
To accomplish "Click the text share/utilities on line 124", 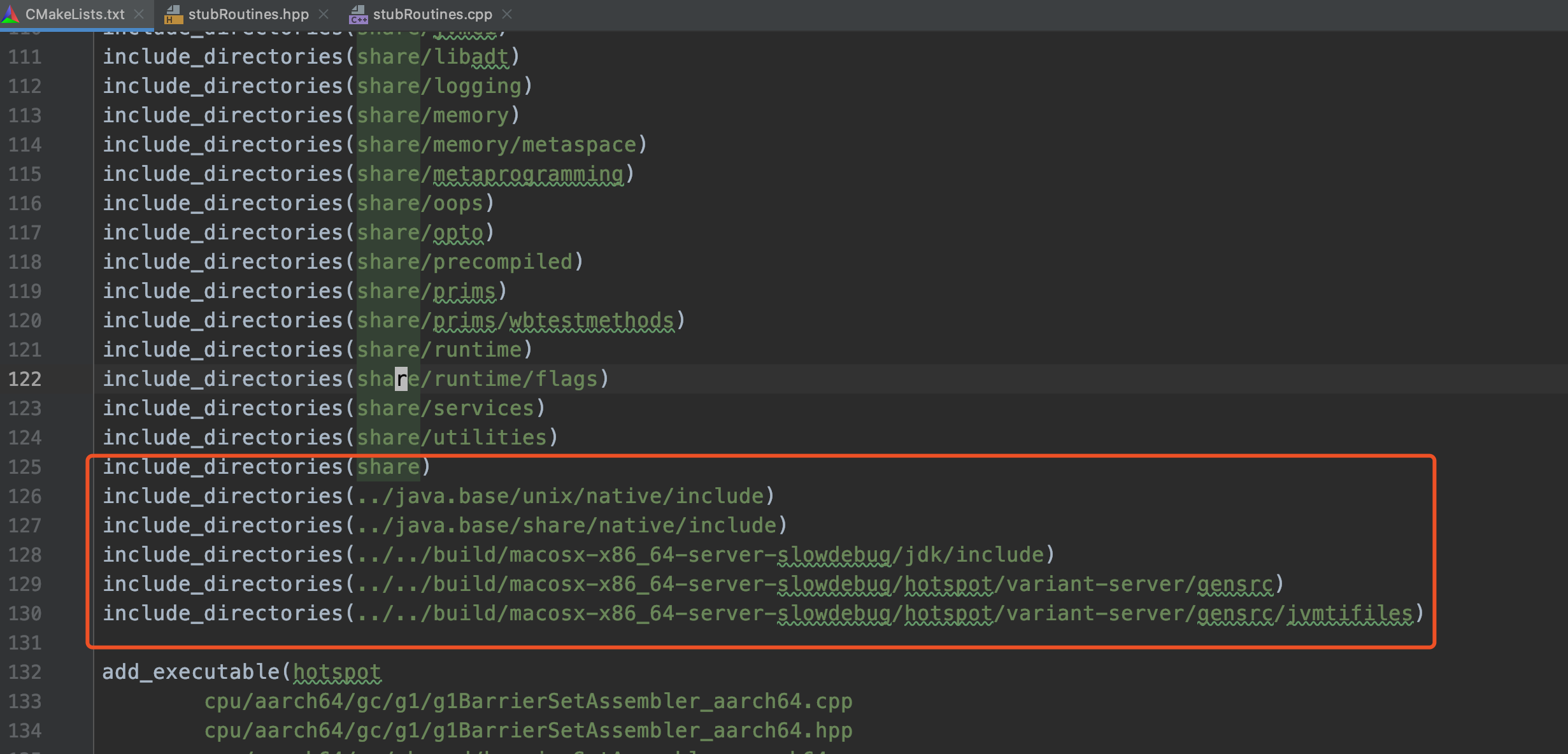I will (x=452, y=437).
